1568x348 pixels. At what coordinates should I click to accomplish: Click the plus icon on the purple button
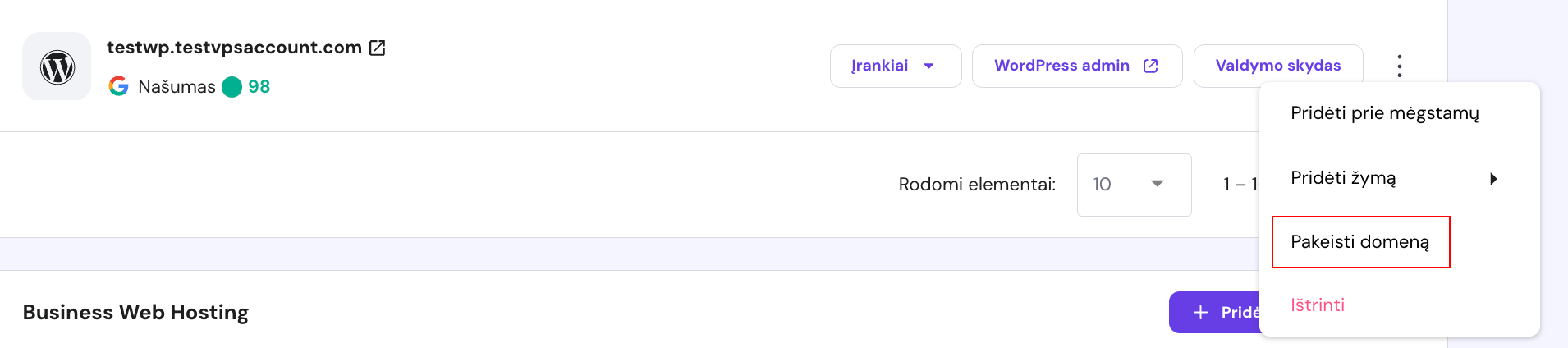pyautogui.click(x=1200, y=313)
